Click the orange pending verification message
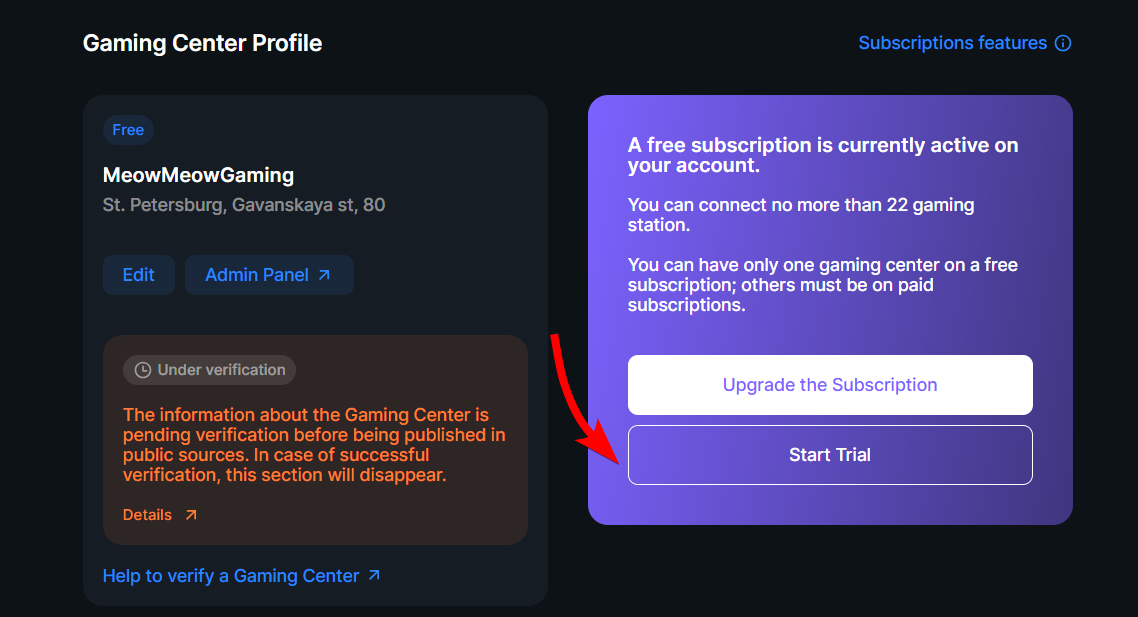 (x=314, y=445)
